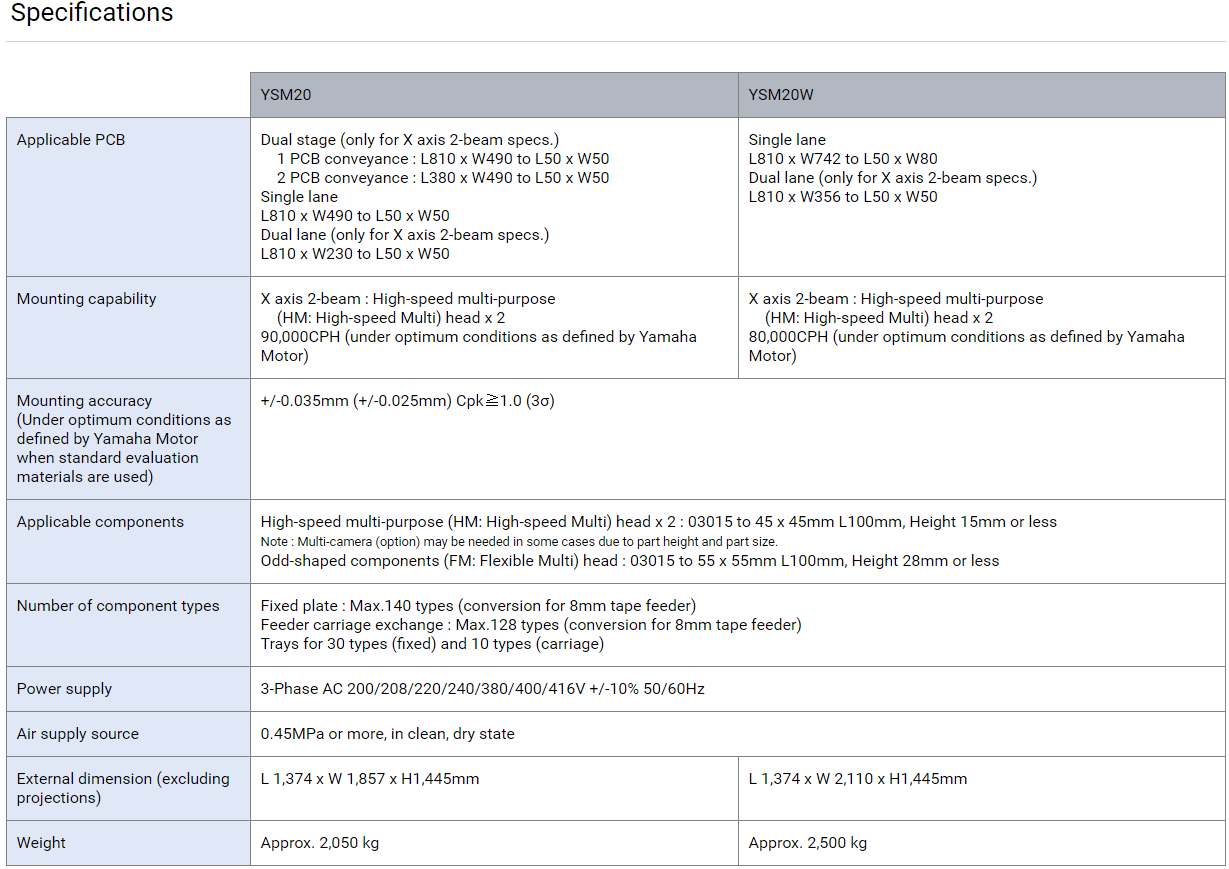1229x869 pixels.
Task: Click the '1 PCB conveyance : L810 x W490' line
Action: [443, 159]
